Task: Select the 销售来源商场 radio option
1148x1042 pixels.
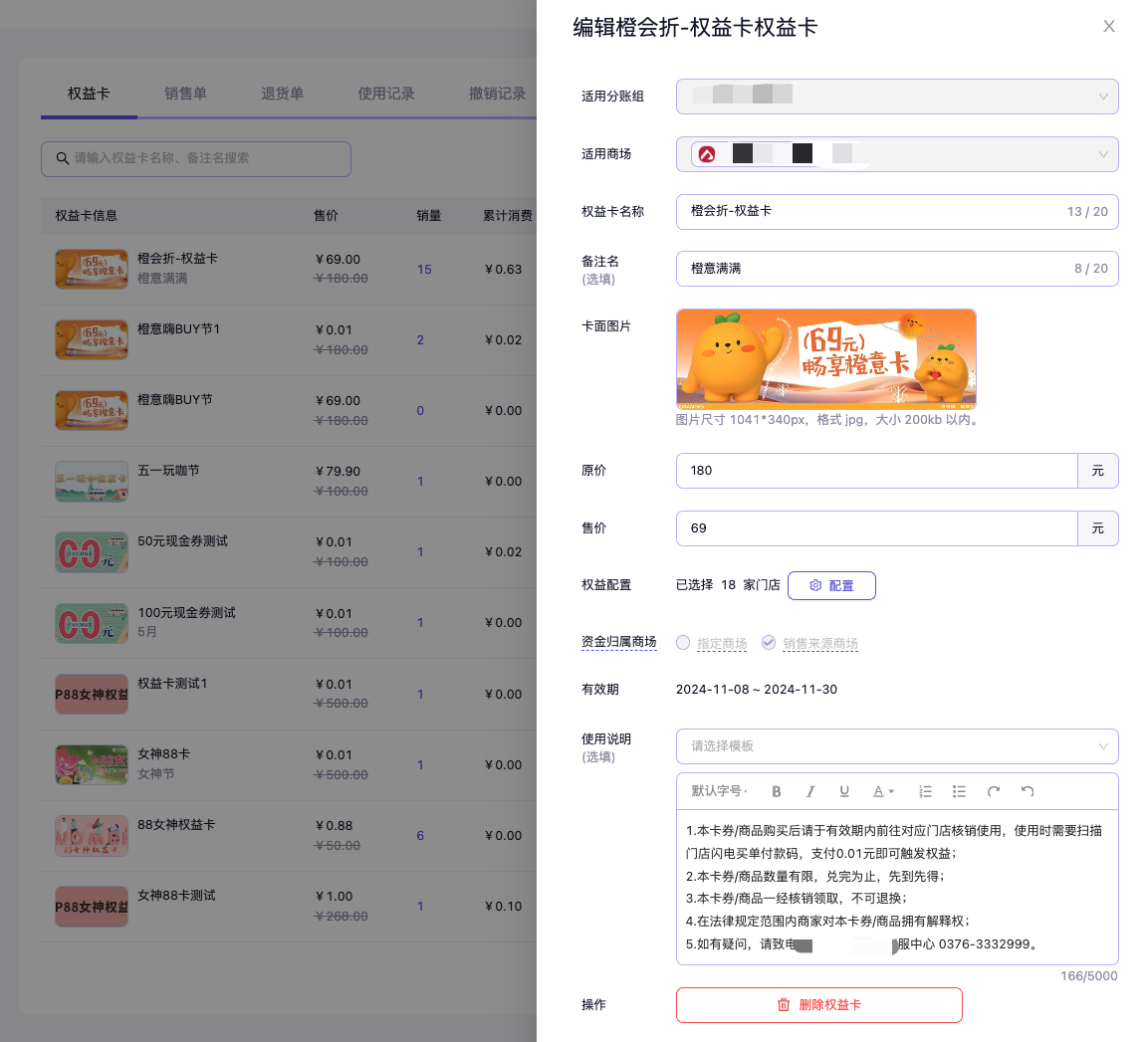Action: click(x=769, y=643)
